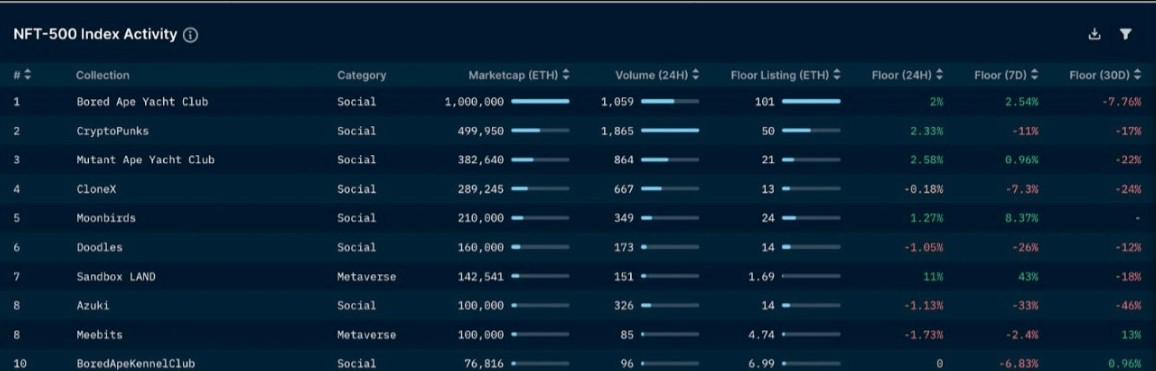1156x371 pixels.
Task: Click the 142,541 marketcap value
Action: click(x=481, y=276)
